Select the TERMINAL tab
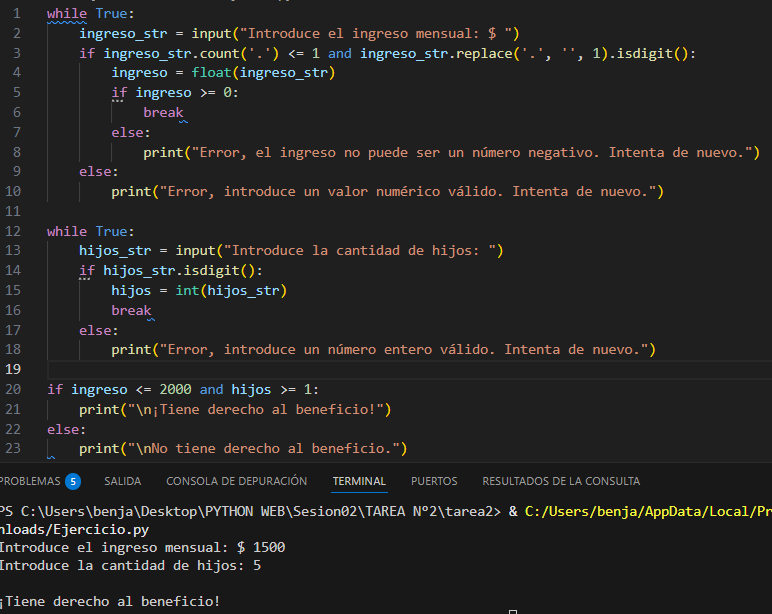The height and width of the screenshot is (614, 772). pos(359,481)
